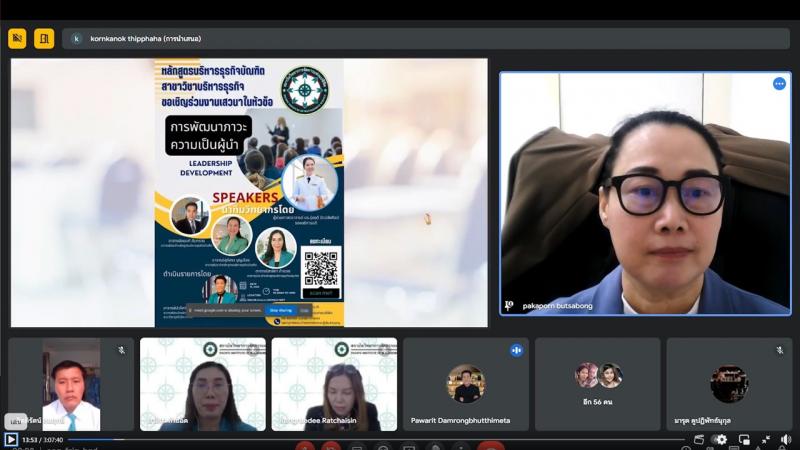This screenshot has width=800, height=450.
Task: Select the kornkanok thipphaha presenter name bar
Action: (x=426, y=39)
